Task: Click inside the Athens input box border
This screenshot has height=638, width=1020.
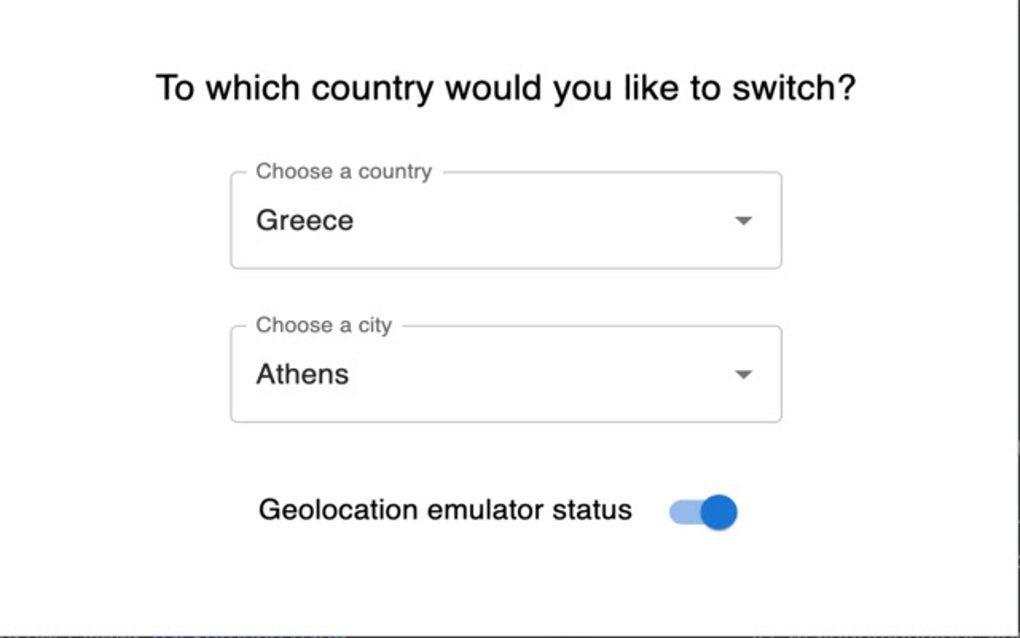Action: click(x=505, y=374)
